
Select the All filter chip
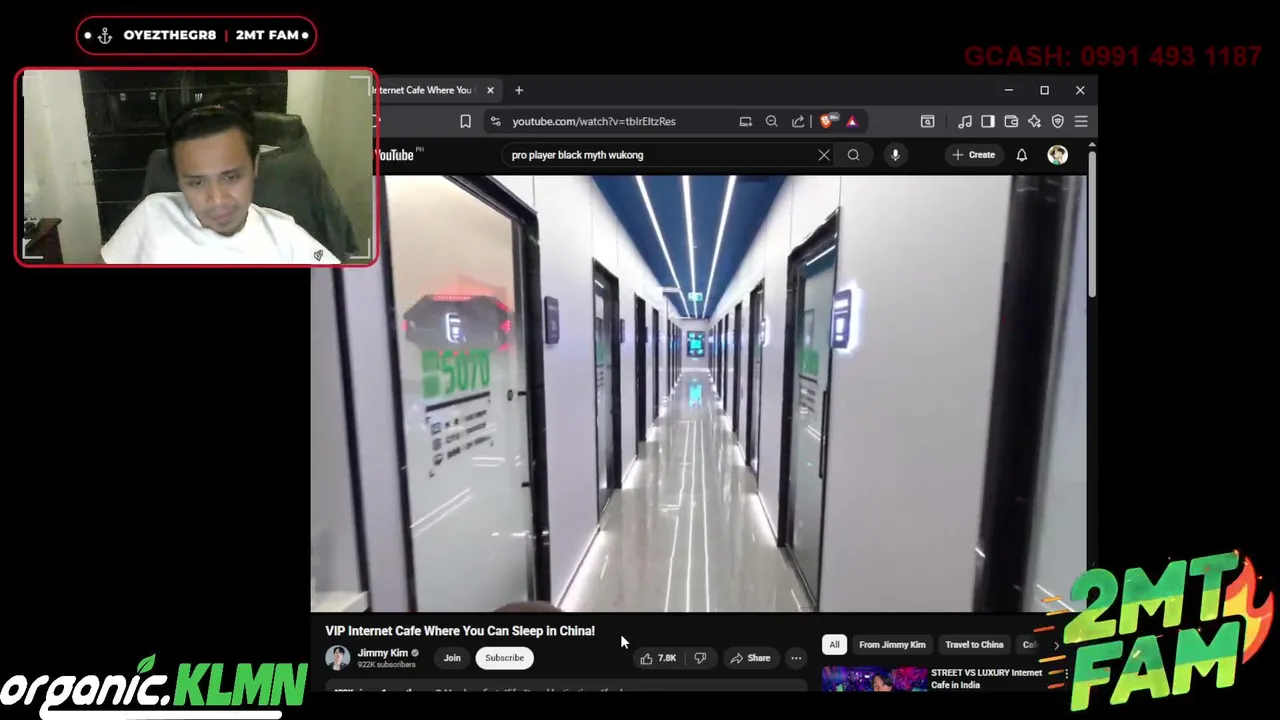[834, 645]
